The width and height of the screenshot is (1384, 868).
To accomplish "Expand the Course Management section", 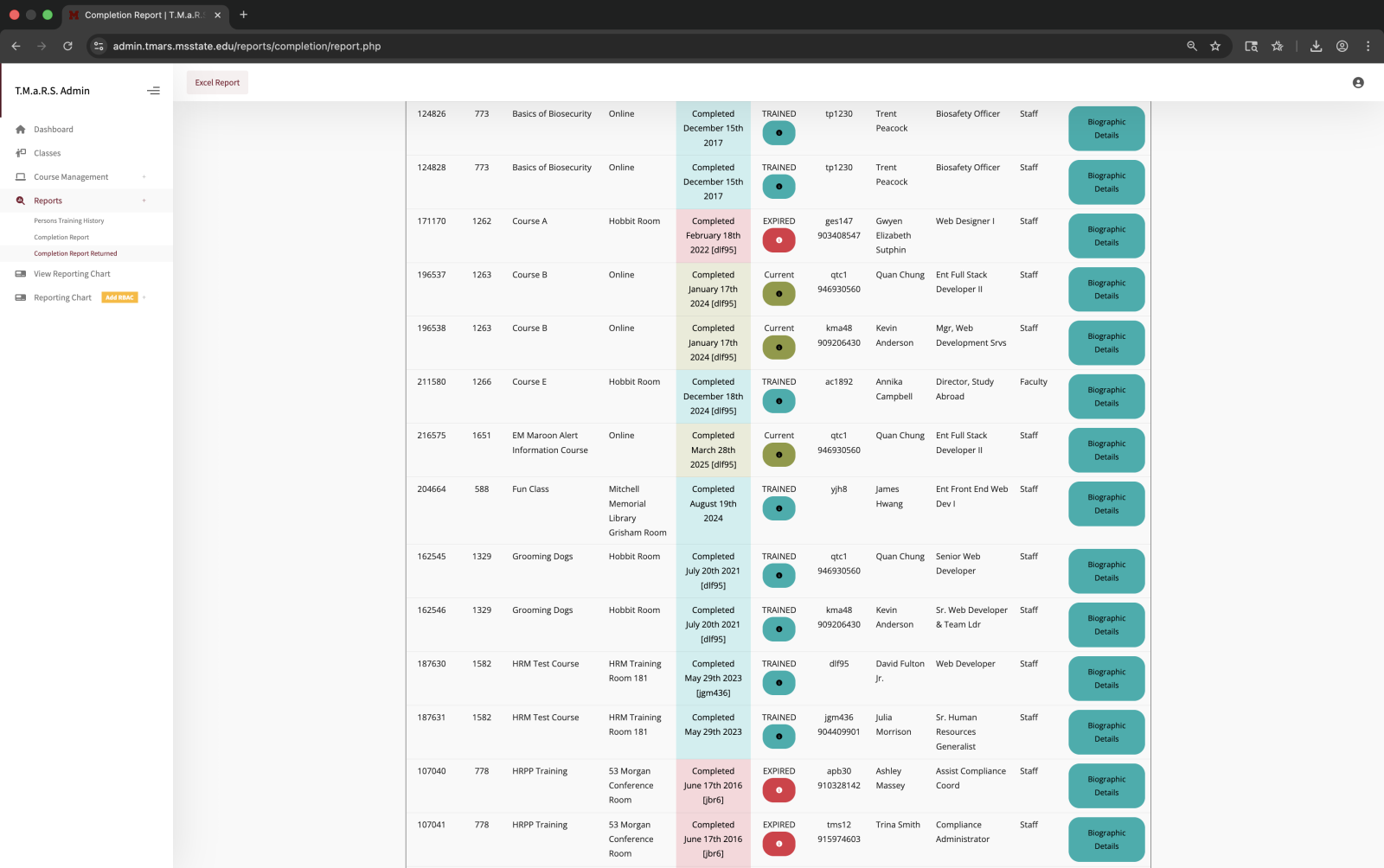I will 144,176.
